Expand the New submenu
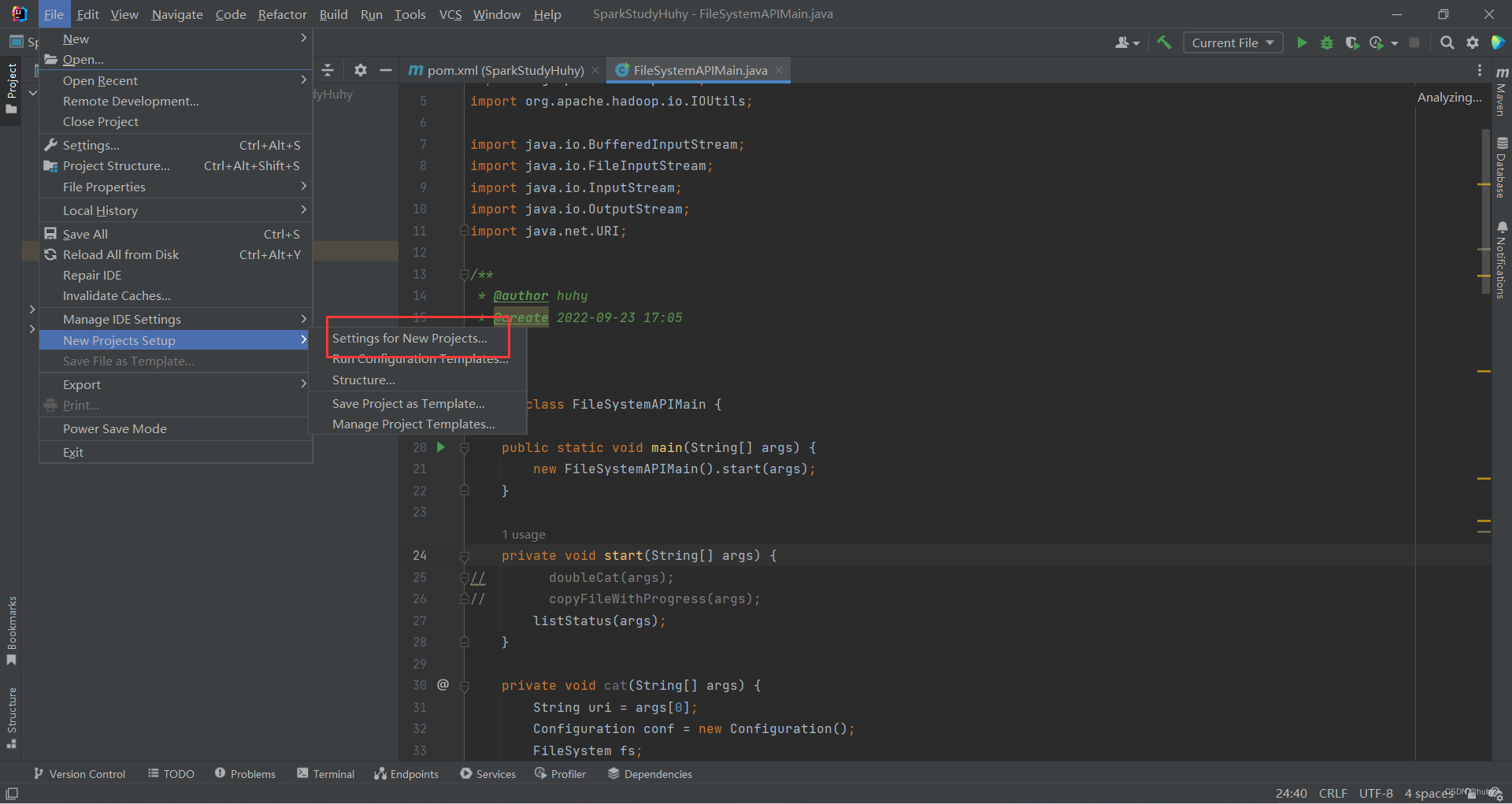Image resolution: width=1512 pixels, height=804 pixels. [176, 39]
